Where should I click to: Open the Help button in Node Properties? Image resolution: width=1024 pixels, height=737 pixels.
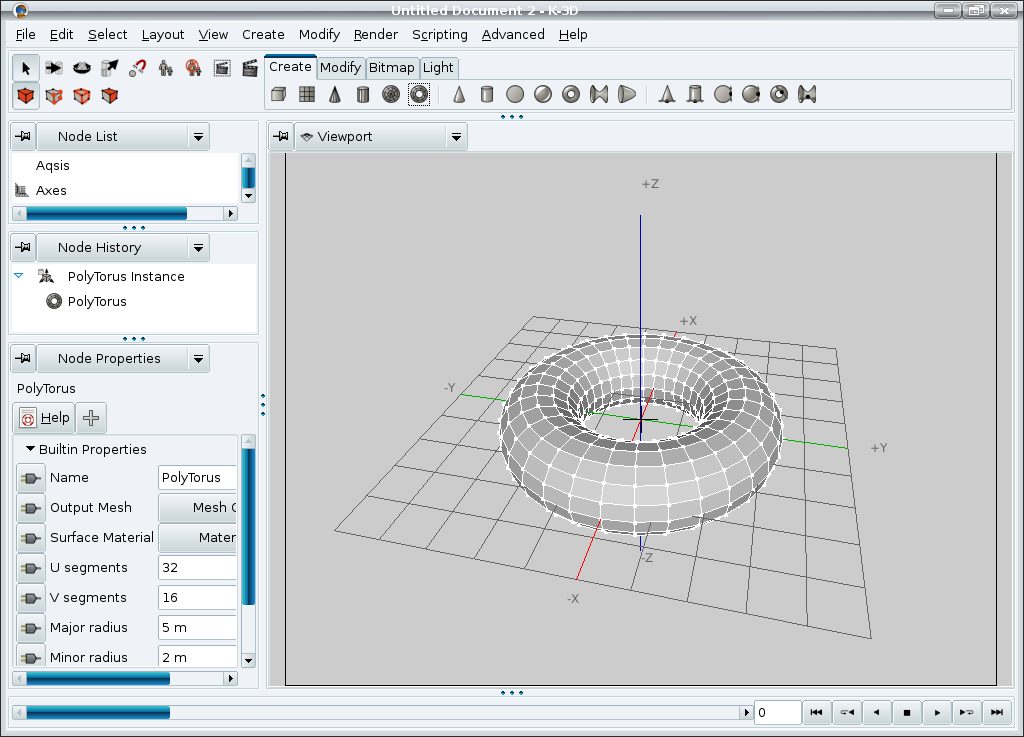tap(44, 418)
